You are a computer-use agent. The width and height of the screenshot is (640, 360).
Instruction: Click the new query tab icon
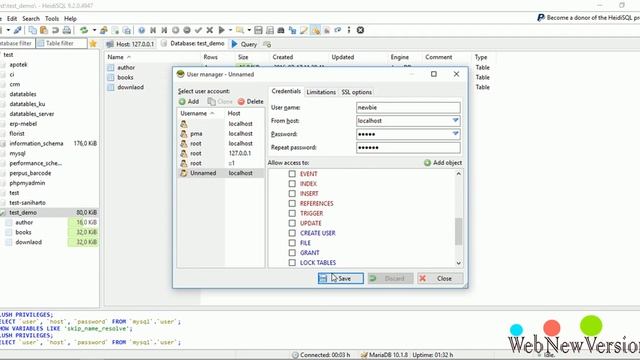point(267,44)
